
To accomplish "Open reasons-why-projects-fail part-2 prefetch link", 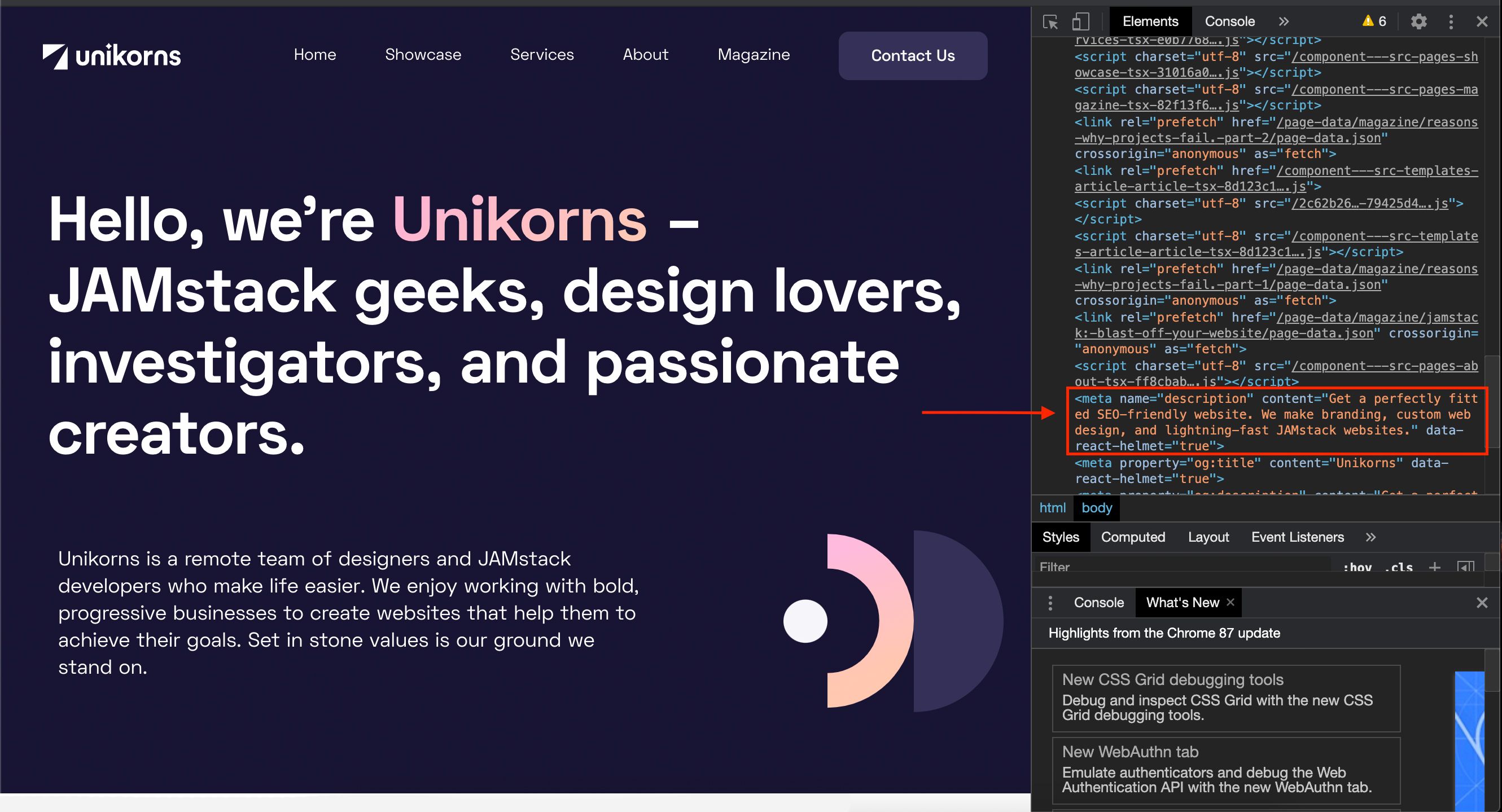I will 1276,130.
